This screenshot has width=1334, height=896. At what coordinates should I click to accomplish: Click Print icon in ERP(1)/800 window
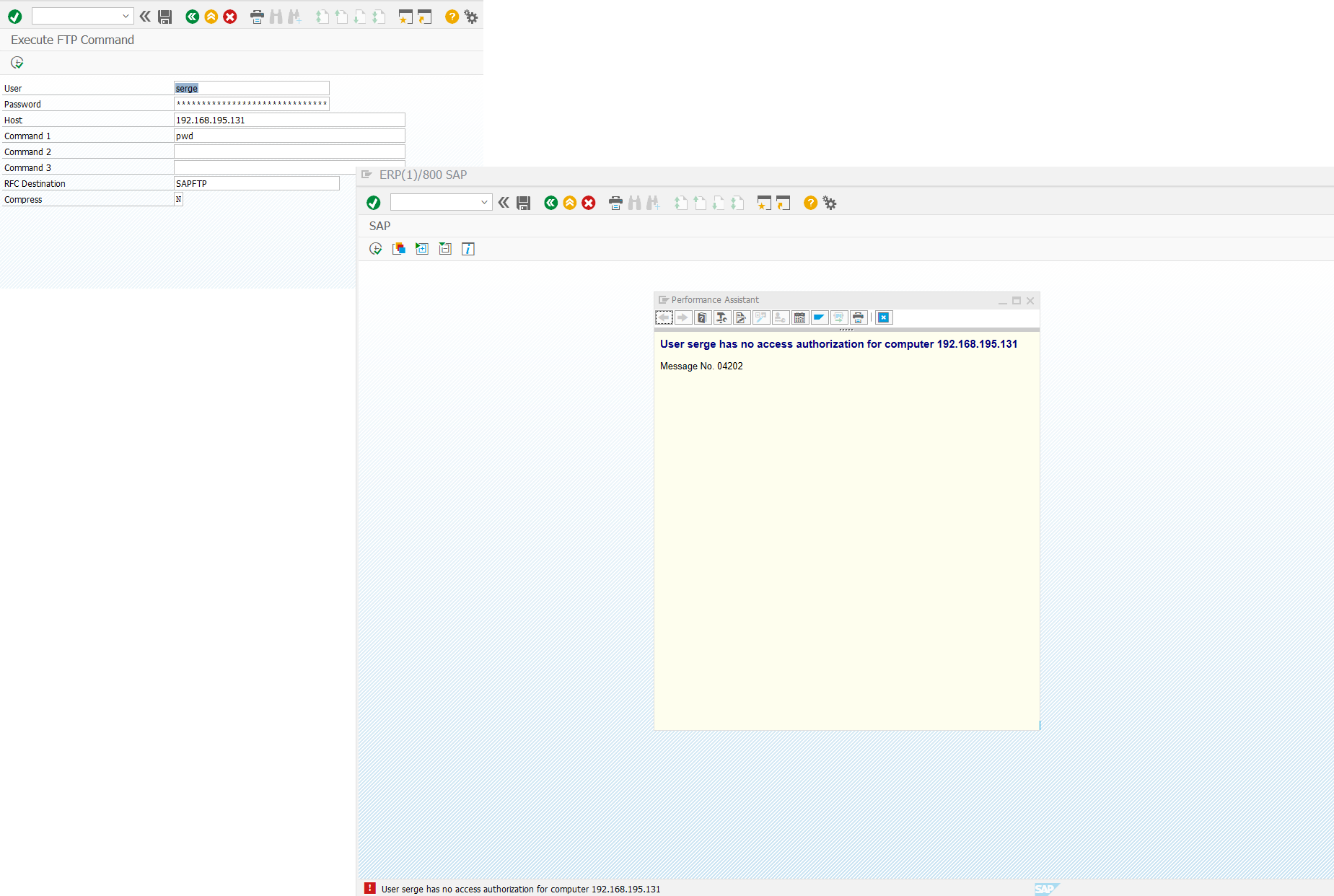(615, 203)
